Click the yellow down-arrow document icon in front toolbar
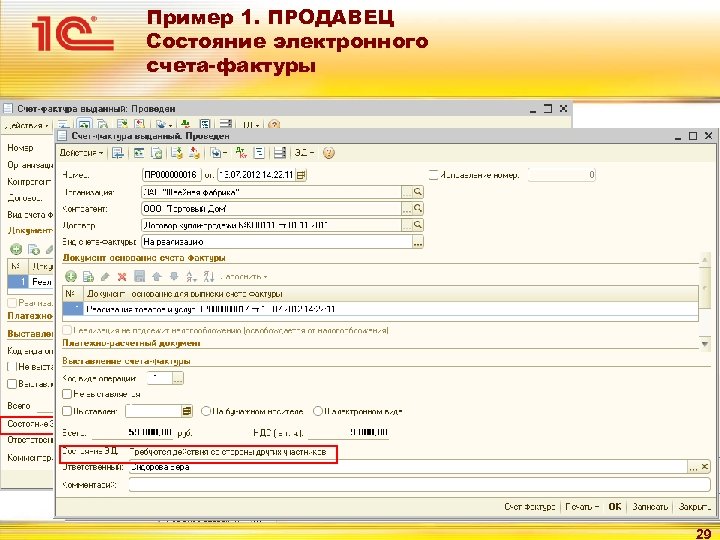The width and height of the screenshot is (720, 540). click(x=176, y=153)
